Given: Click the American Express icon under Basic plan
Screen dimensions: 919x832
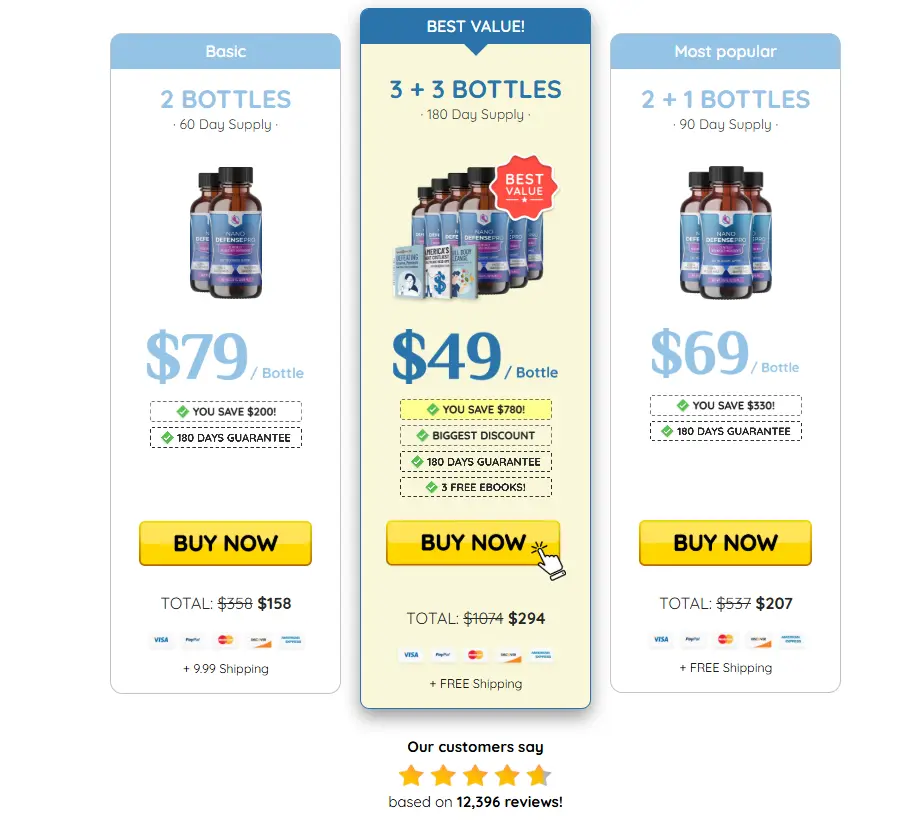Looking at the screenshot, I should 291,640.
